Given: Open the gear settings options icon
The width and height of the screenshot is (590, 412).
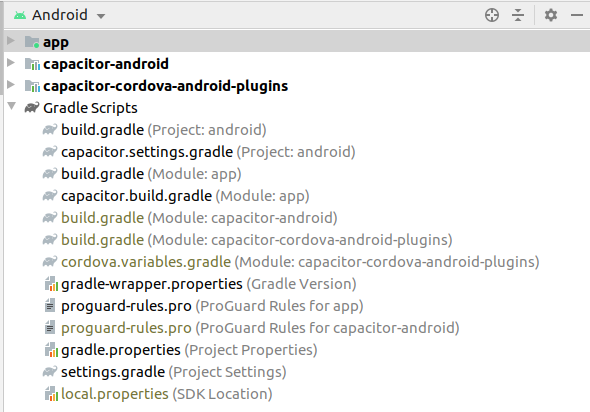Looking at the screenshot, I should point(551,15).
